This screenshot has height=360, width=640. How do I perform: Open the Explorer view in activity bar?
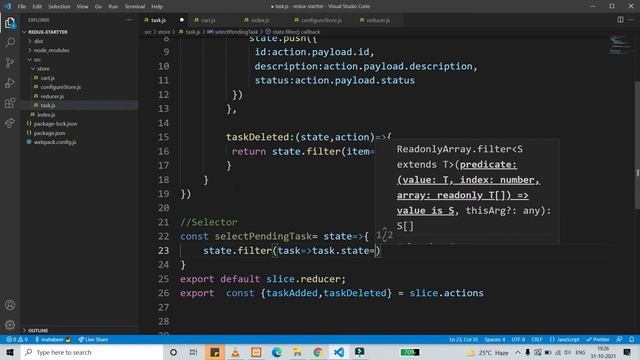[x=10, y=23]
